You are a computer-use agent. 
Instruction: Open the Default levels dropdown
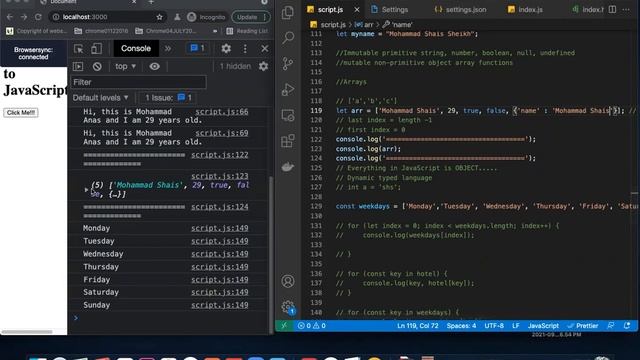(100, 98)
